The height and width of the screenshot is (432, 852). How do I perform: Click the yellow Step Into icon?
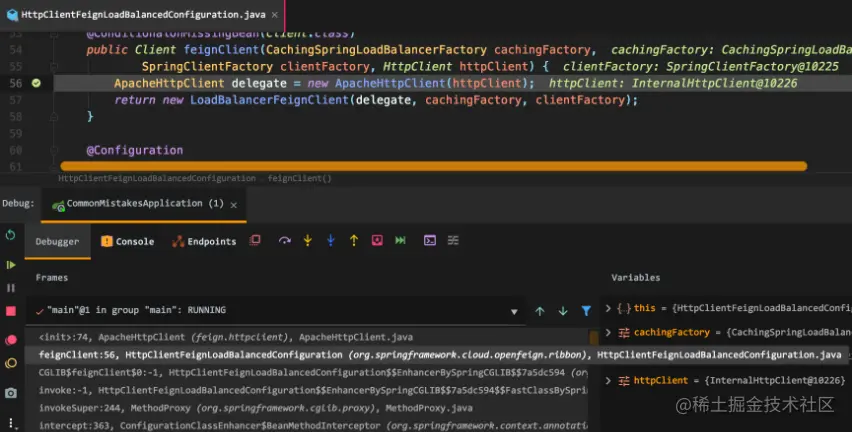tap(308, 240)
